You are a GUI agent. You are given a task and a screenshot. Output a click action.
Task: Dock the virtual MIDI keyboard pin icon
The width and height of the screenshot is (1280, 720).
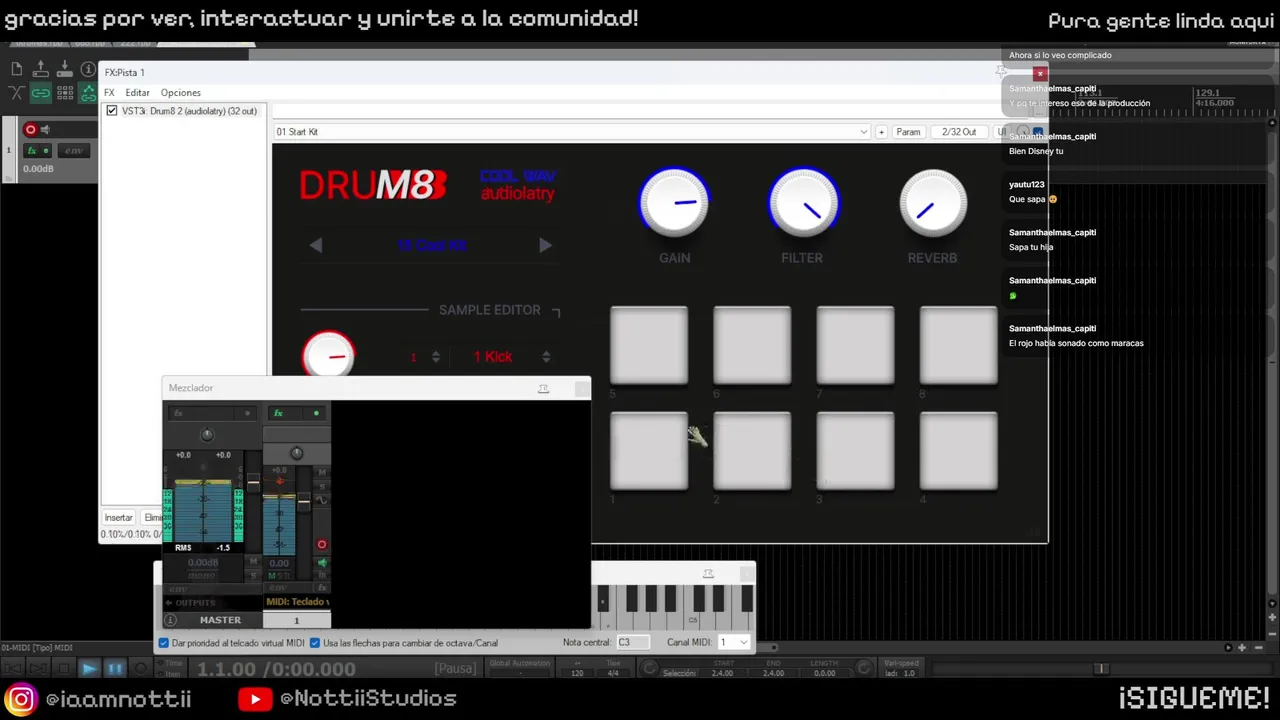tap(708, 573)
